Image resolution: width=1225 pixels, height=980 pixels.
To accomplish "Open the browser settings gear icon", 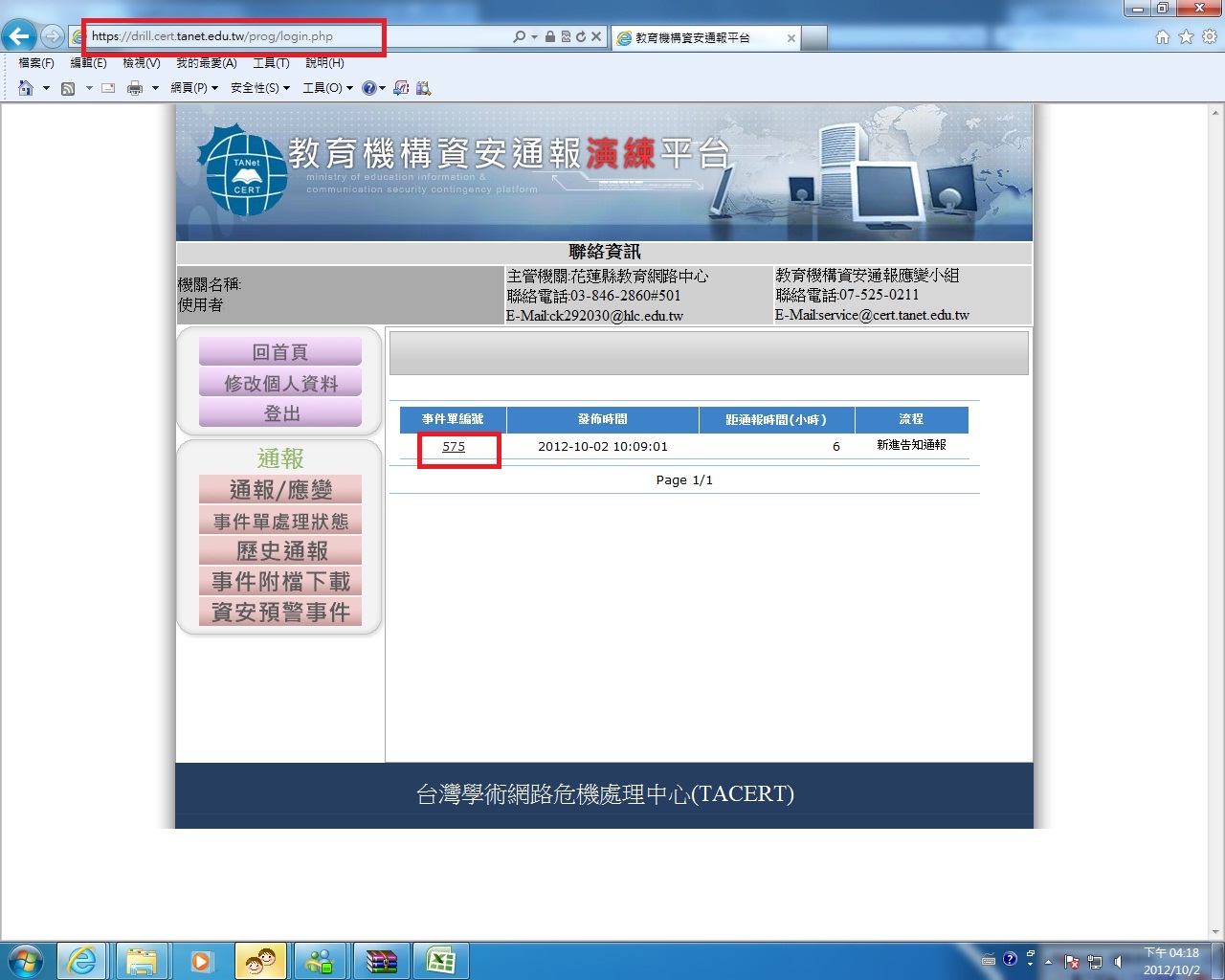I will click(1209, 36).
